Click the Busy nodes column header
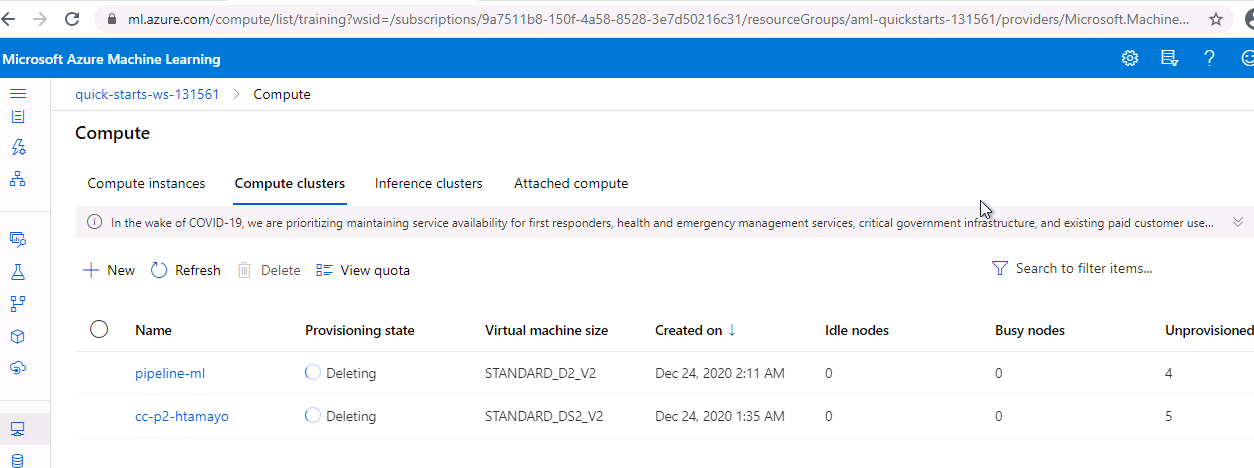 [1030, 330]
